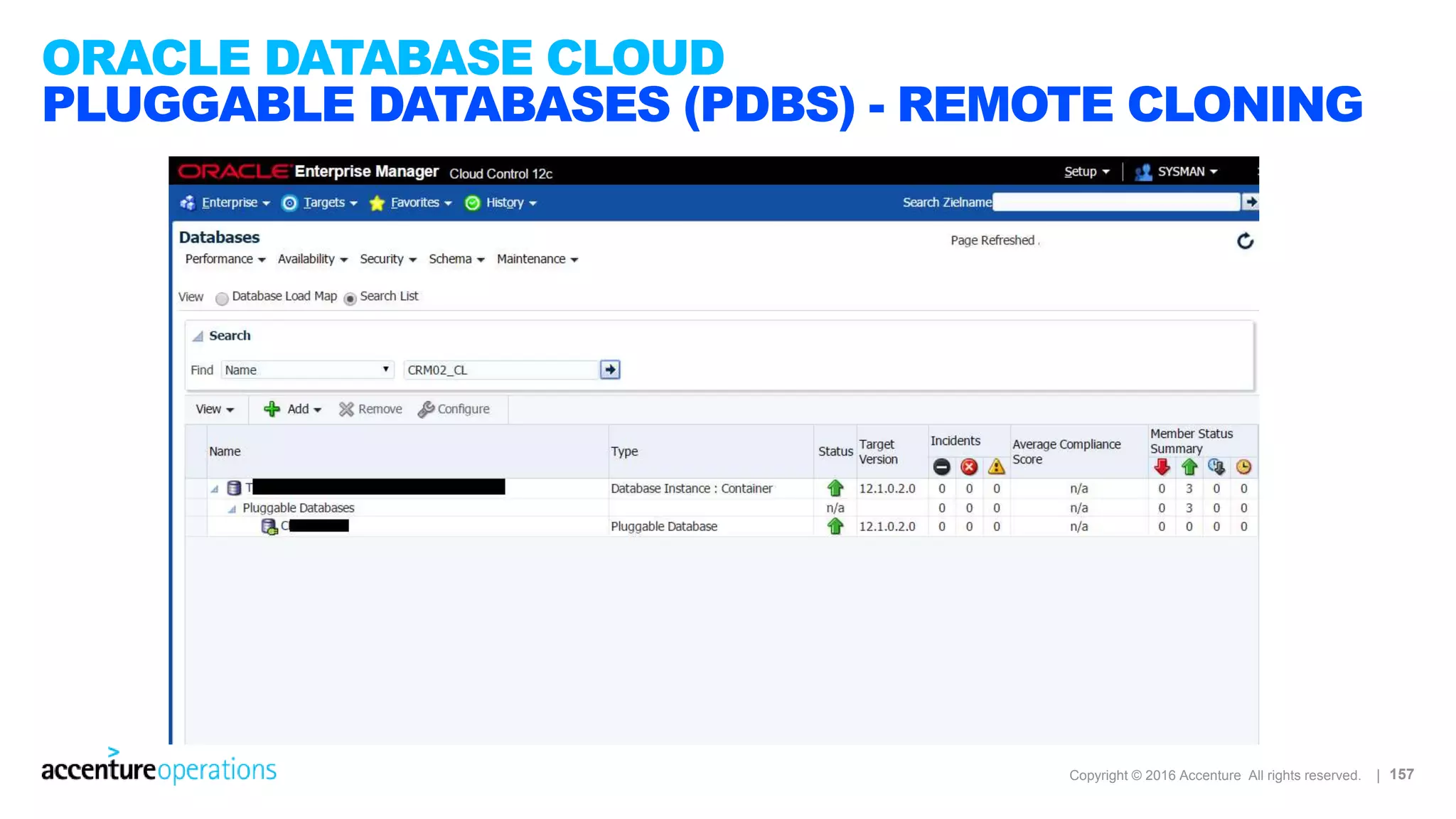Click Database Instance : Container type cell
This screenshot has height=819, width=1456.
691,488
